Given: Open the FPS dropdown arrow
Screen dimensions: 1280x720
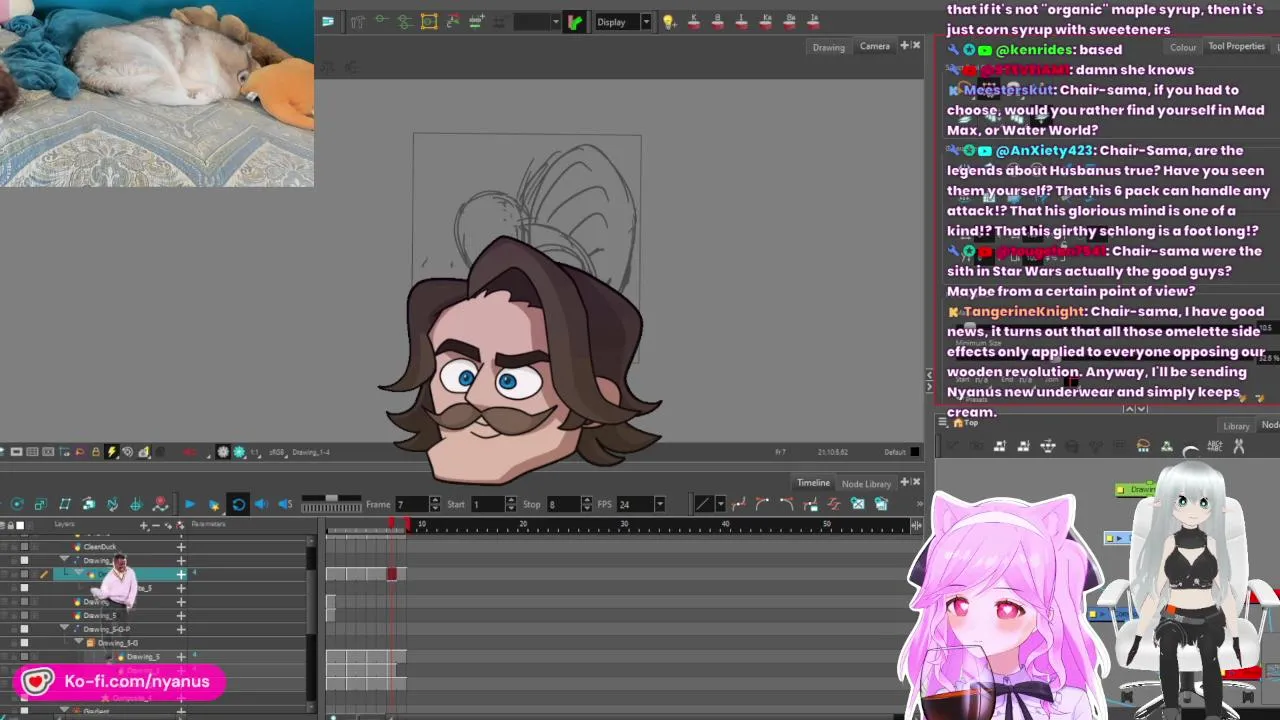Looking at the screenshot, I should coord(659,504).
